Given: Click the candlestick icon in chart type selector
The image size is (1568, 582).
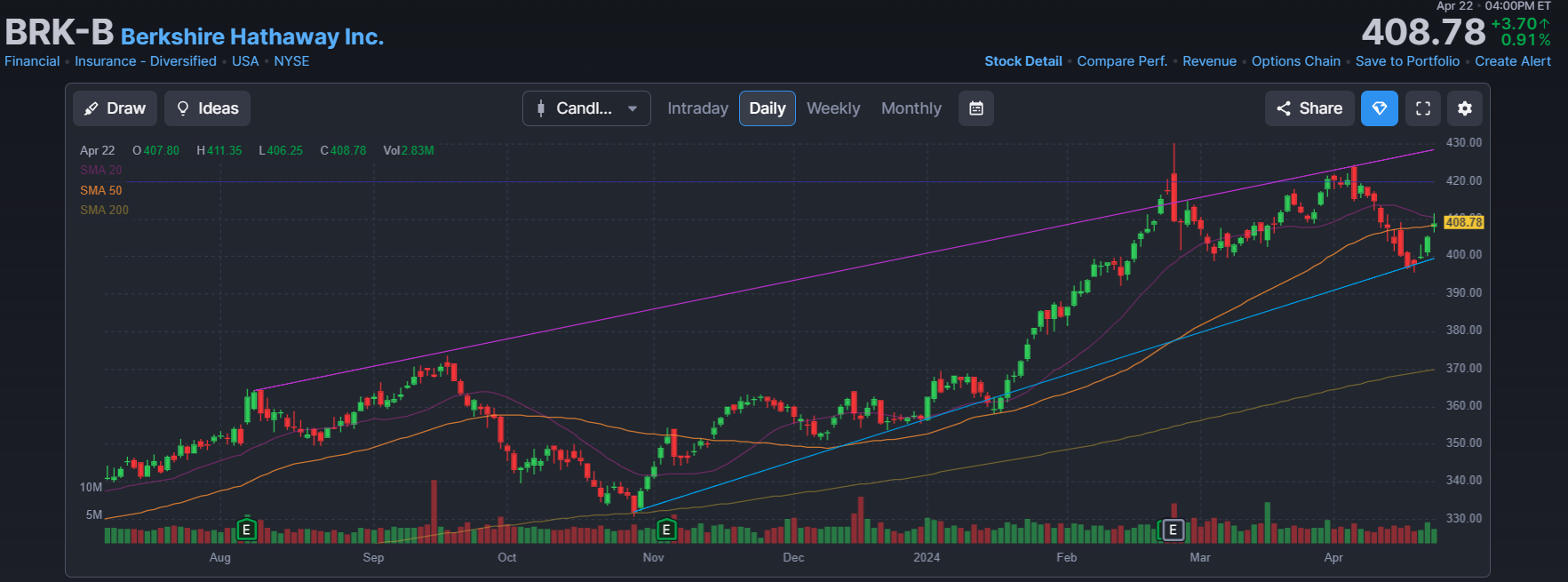Looking at the screenshot, I should point(541,108).
